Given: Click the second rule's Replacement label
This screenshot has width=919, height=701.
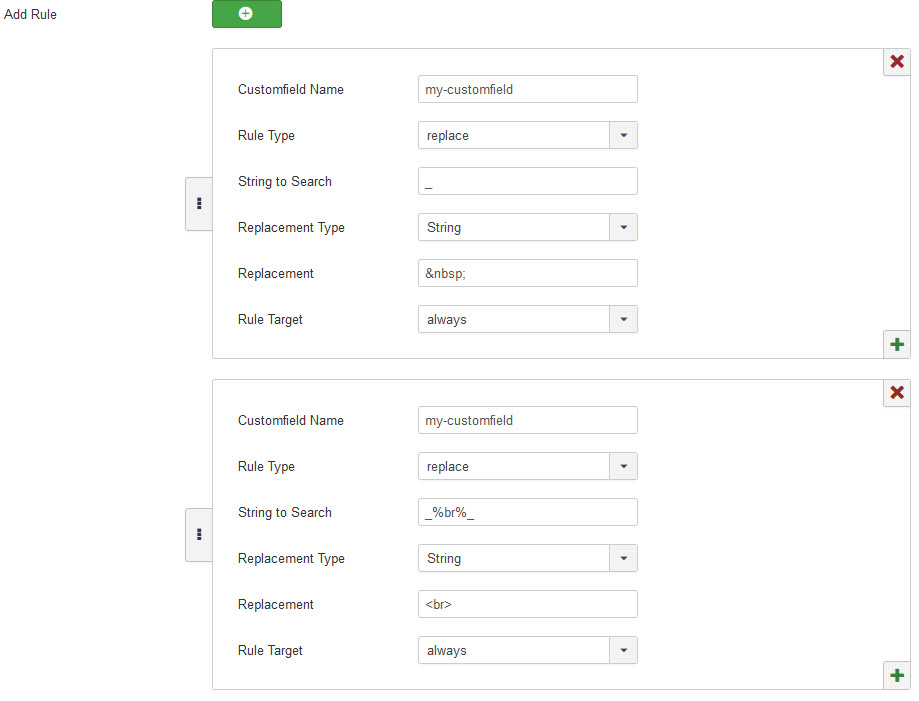Looking at the screenshot, I should pos(275,605).
